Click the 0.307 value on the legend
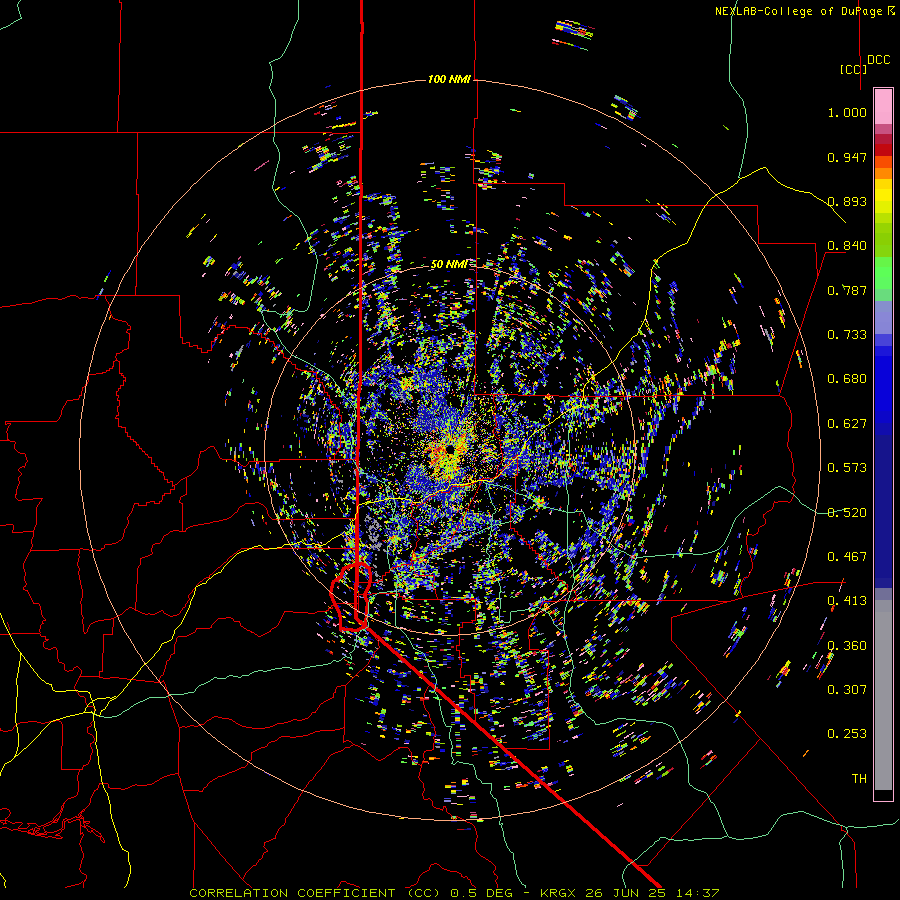 coord(847,690)
